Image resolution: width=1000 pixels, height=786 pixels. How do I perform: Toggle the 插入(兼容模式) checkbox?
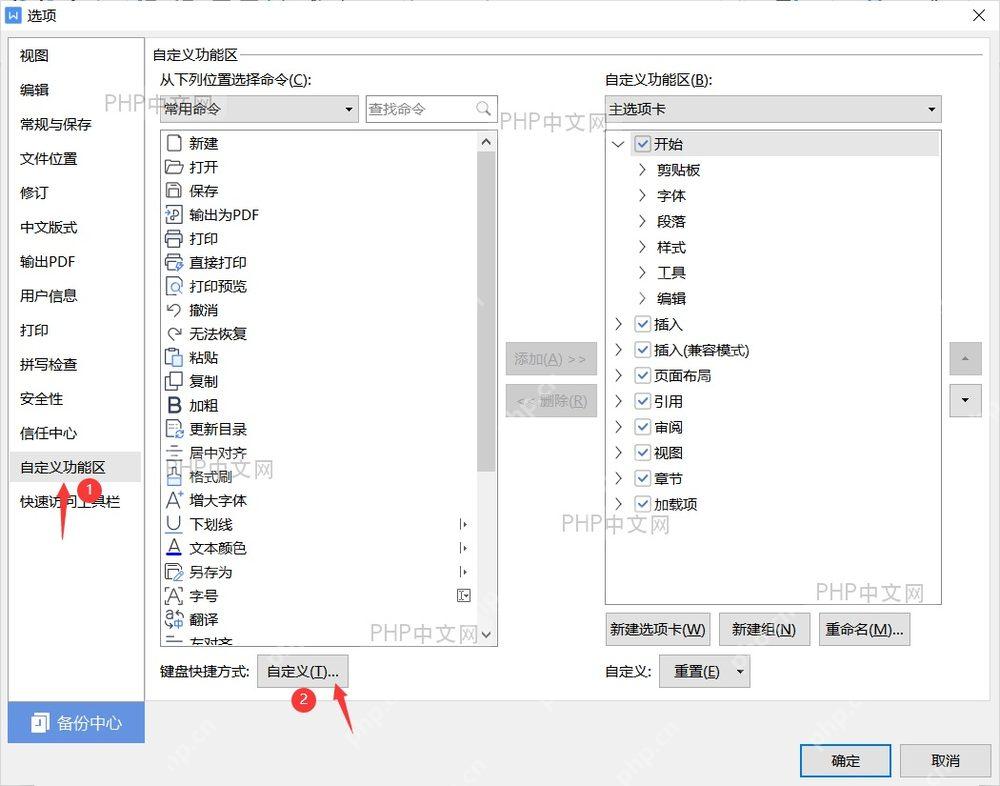point(643,350)
